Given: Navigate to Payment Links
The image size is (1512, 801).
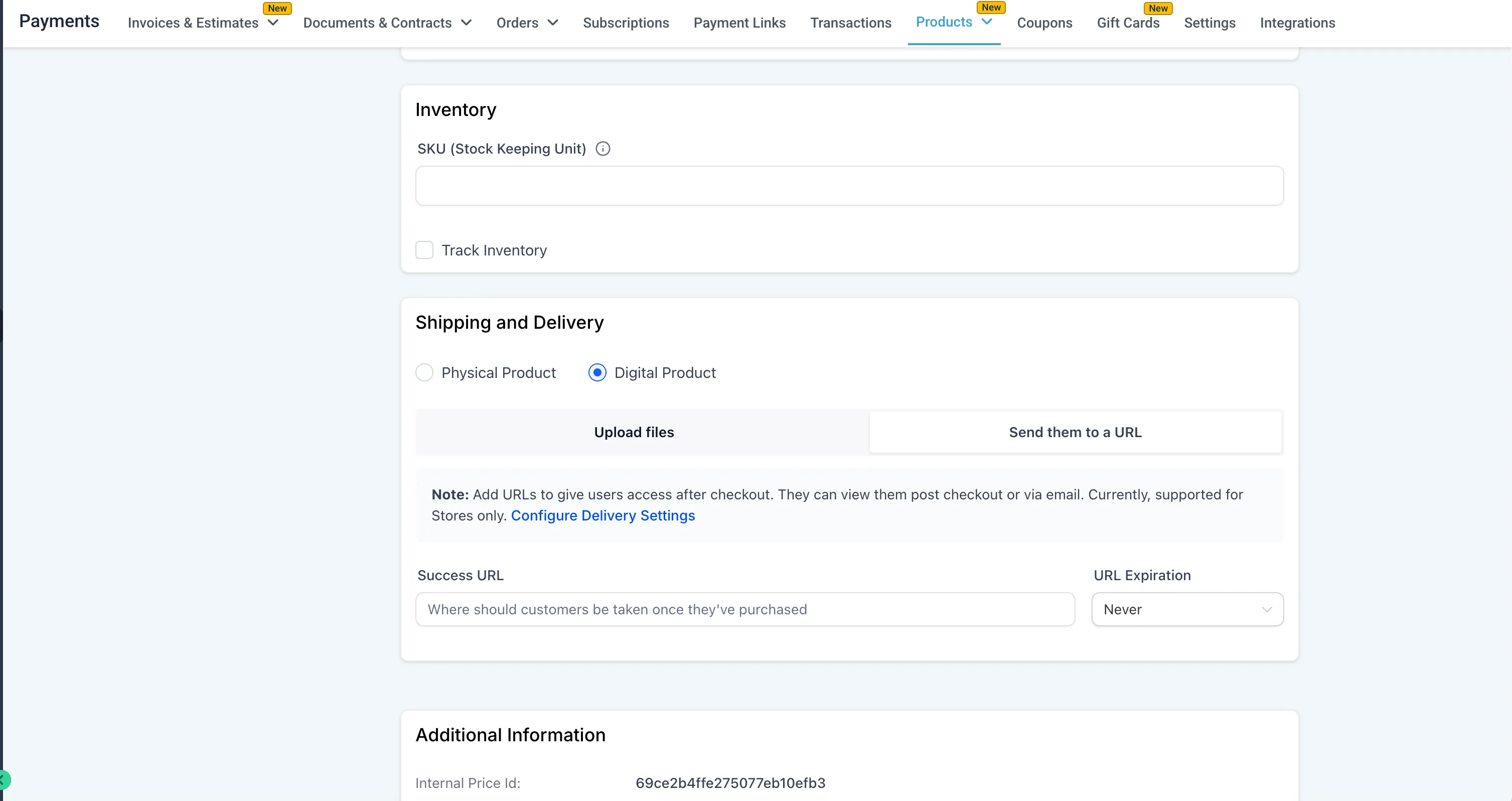Looking at the screenshot, I should click(x=739, y=23).
